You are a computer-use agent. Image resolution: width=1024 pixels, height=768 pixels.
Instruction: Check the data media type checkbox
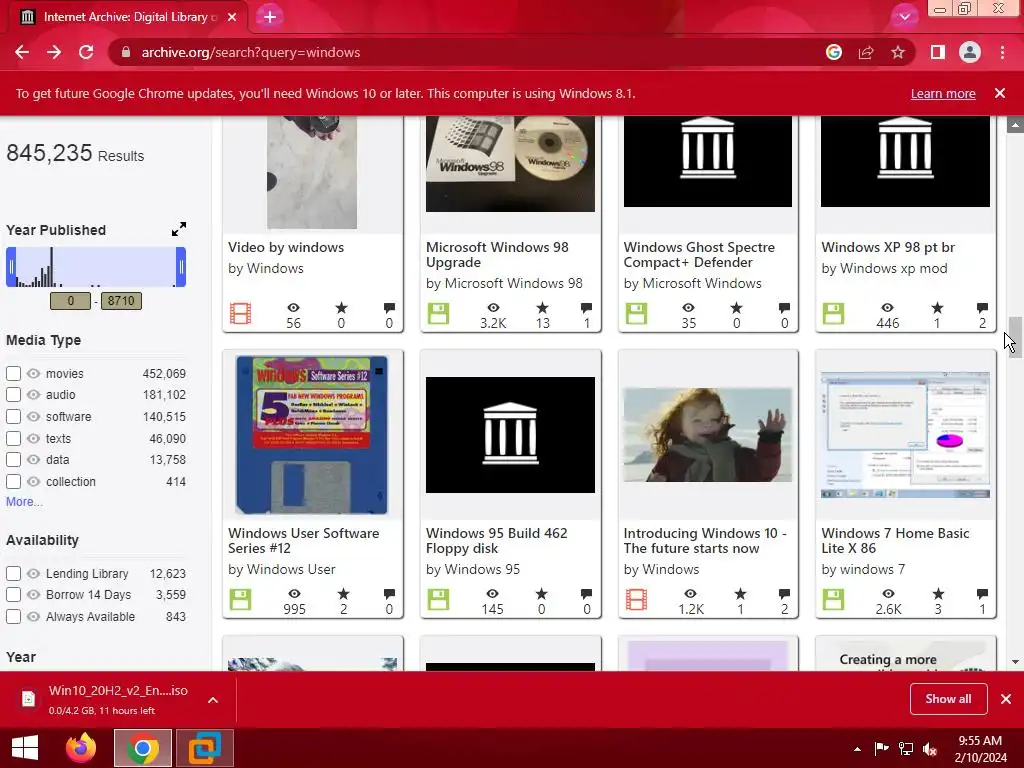click(14, 460)
